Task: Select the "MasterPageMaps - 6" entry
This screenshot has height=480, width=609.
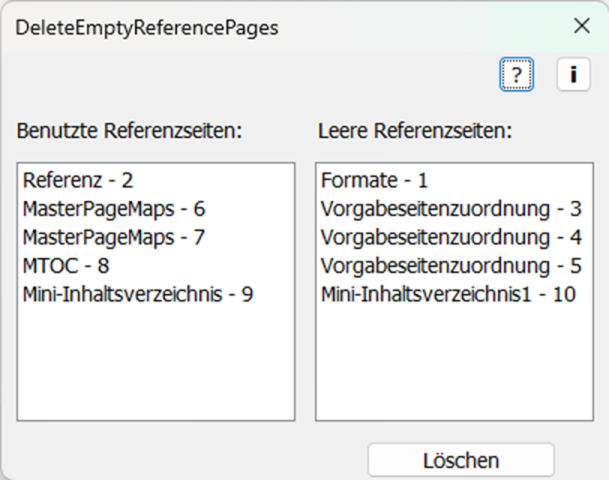Action: (x=113, y=209)
